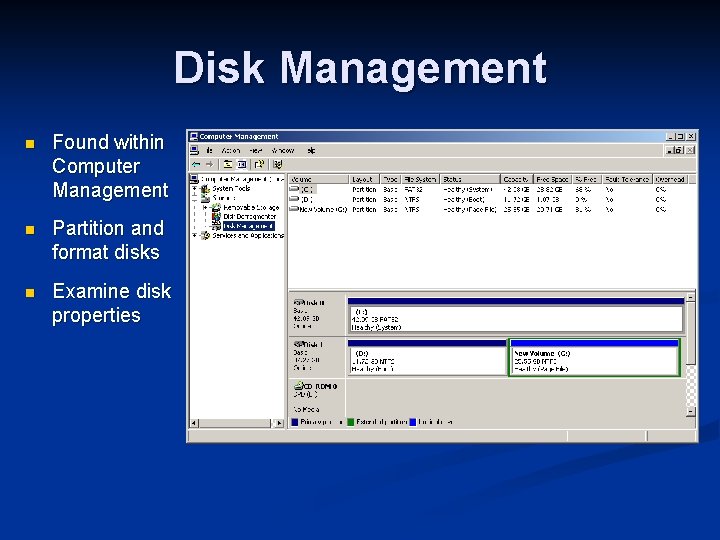720x540 pixels.
Task: Open the File menu
Action: point(209,150)
